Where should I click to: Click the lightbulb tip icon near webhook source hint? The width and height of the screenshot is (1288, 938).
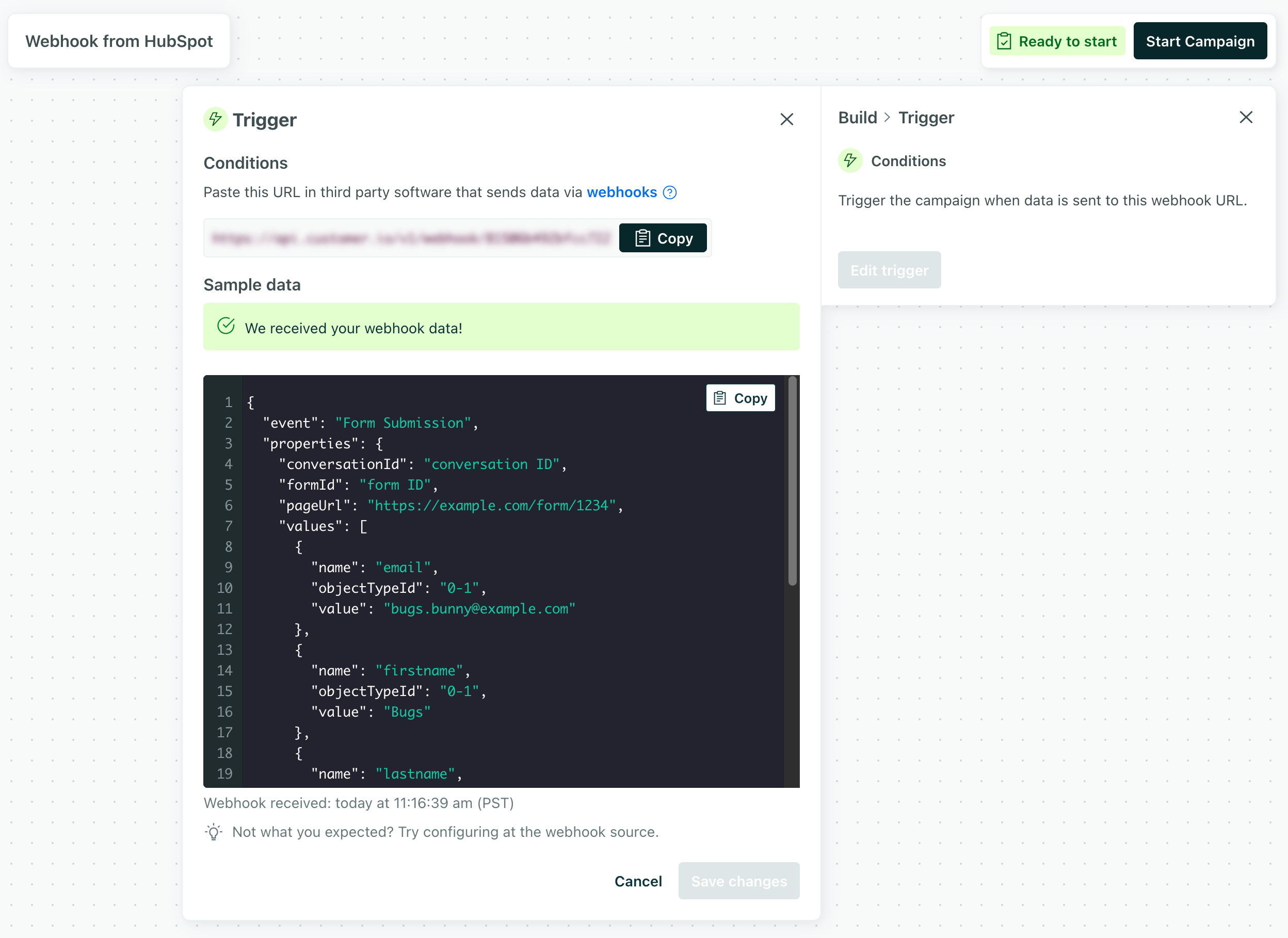pos(213,831)
